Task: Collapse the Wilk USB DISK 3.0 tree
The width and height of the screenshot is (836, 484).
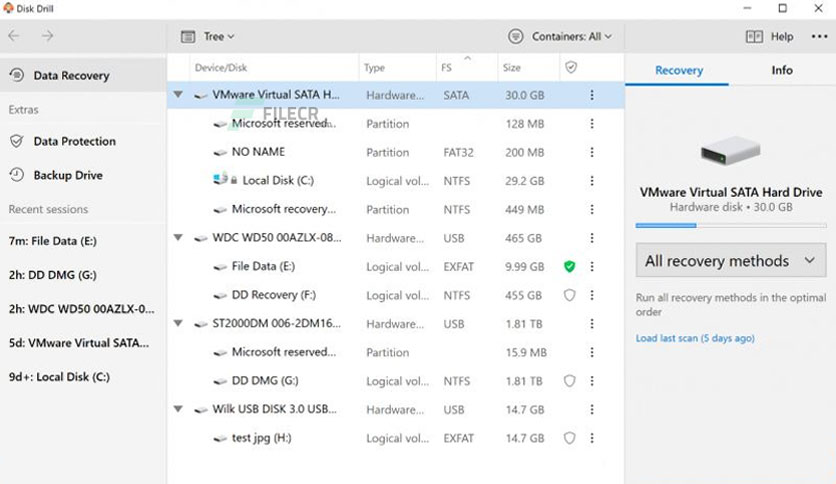Action: tap(178, 409)
